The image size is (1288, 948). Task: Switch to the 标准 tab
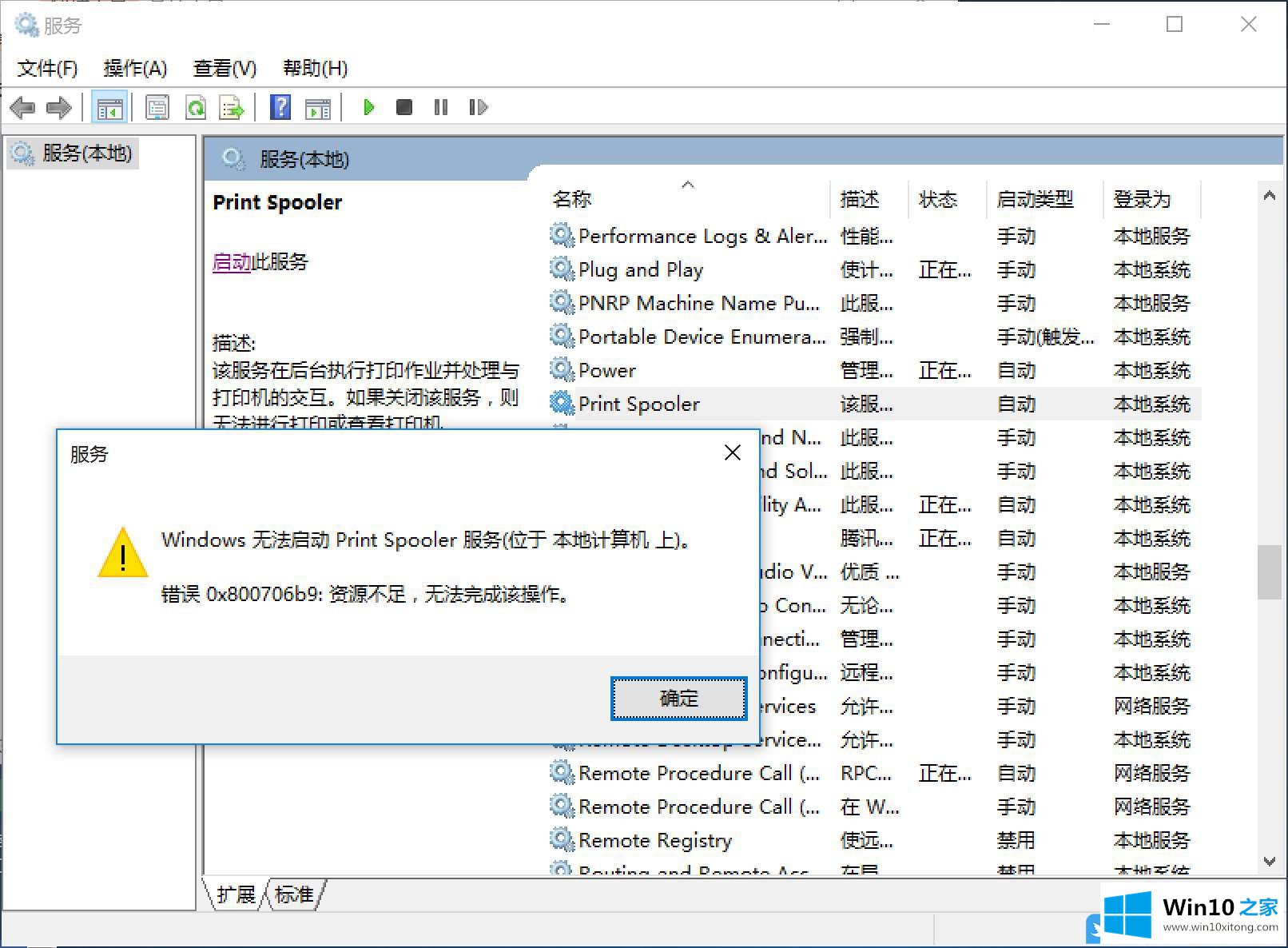[x=294, y=894]
